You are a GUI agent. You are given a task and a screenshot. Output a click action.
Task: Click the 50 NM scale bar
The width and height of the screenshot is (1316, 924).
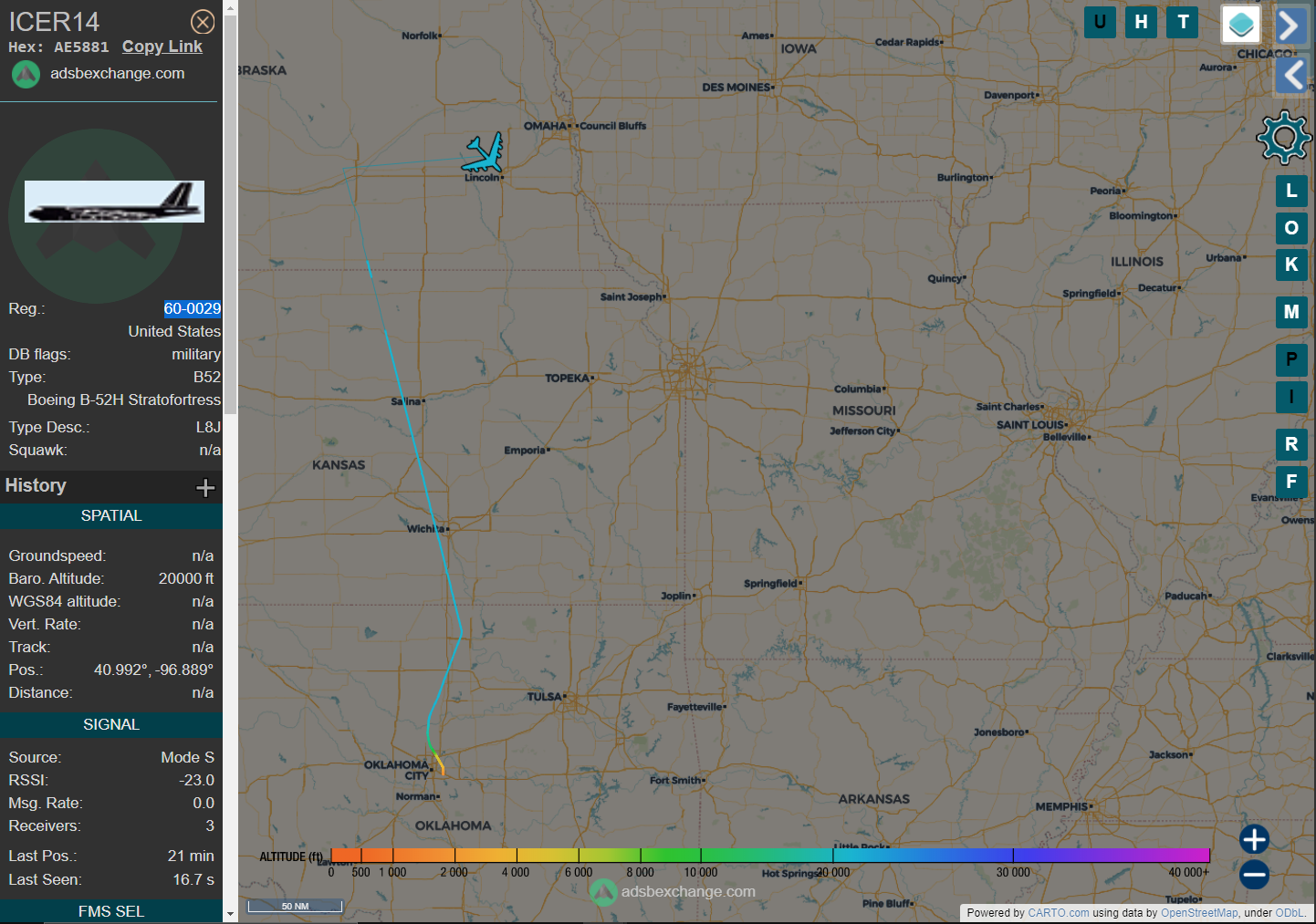pyautogui.click(x=295, y=906)
